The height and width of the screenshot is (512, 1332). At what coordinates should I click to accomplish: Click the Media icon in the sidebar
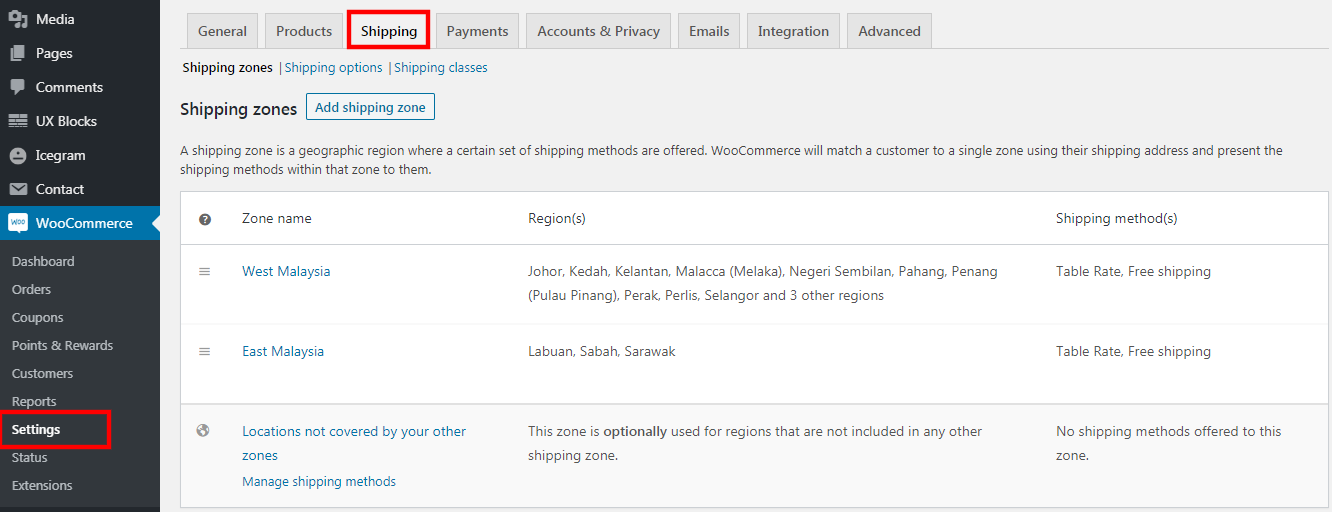(x=18, y=19)
